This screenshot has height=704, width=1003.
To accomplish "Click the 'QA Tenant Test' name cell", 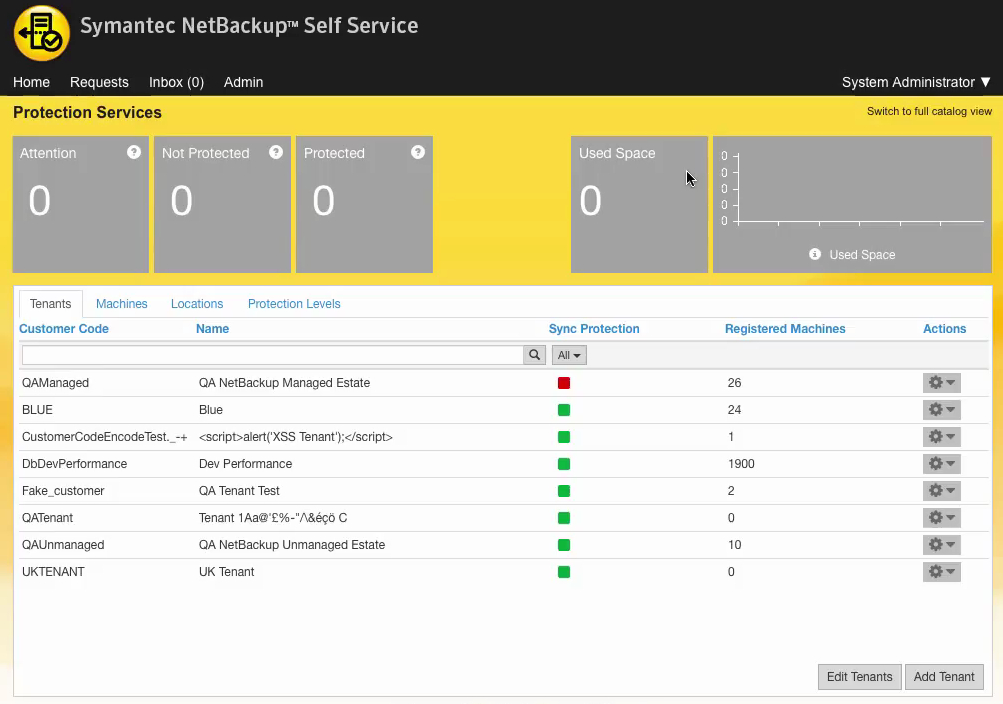I will tap(239, 490).
